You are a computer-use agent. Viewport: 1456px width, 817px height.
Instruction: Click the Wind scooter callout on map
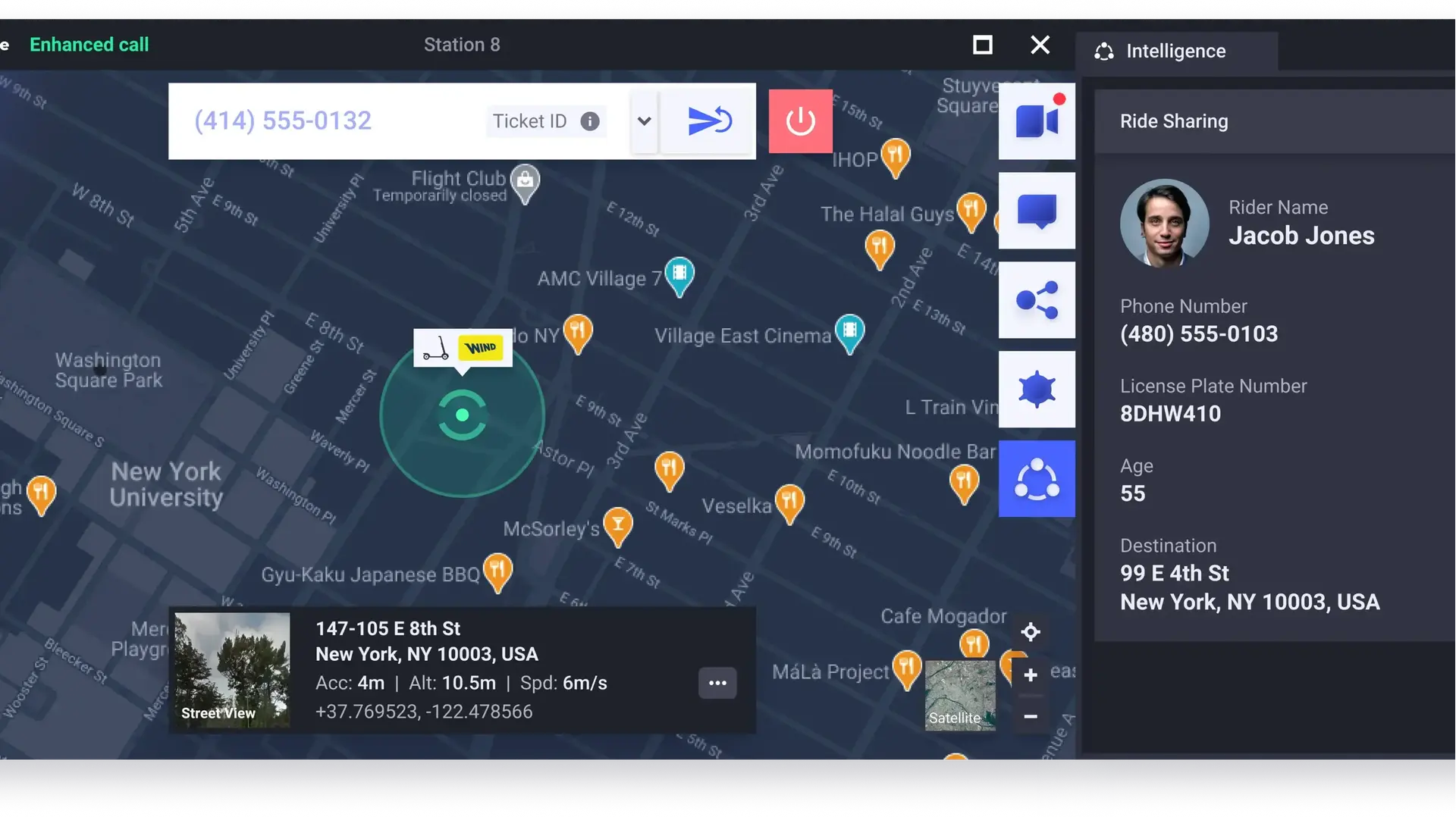coord(463,349)
